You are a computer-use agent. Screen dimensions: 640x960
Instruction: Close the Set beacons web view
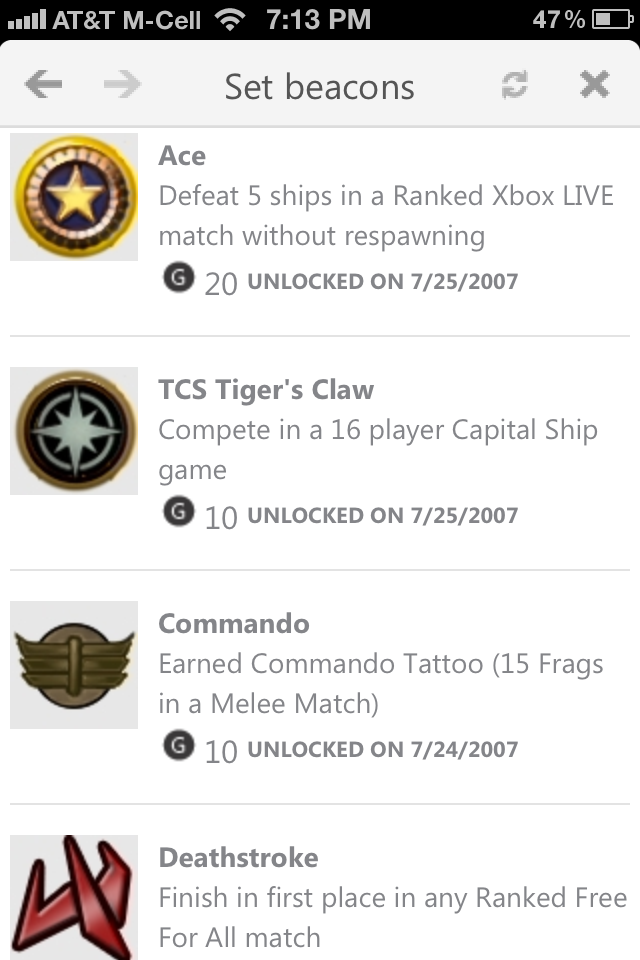(x=594, y=86)
